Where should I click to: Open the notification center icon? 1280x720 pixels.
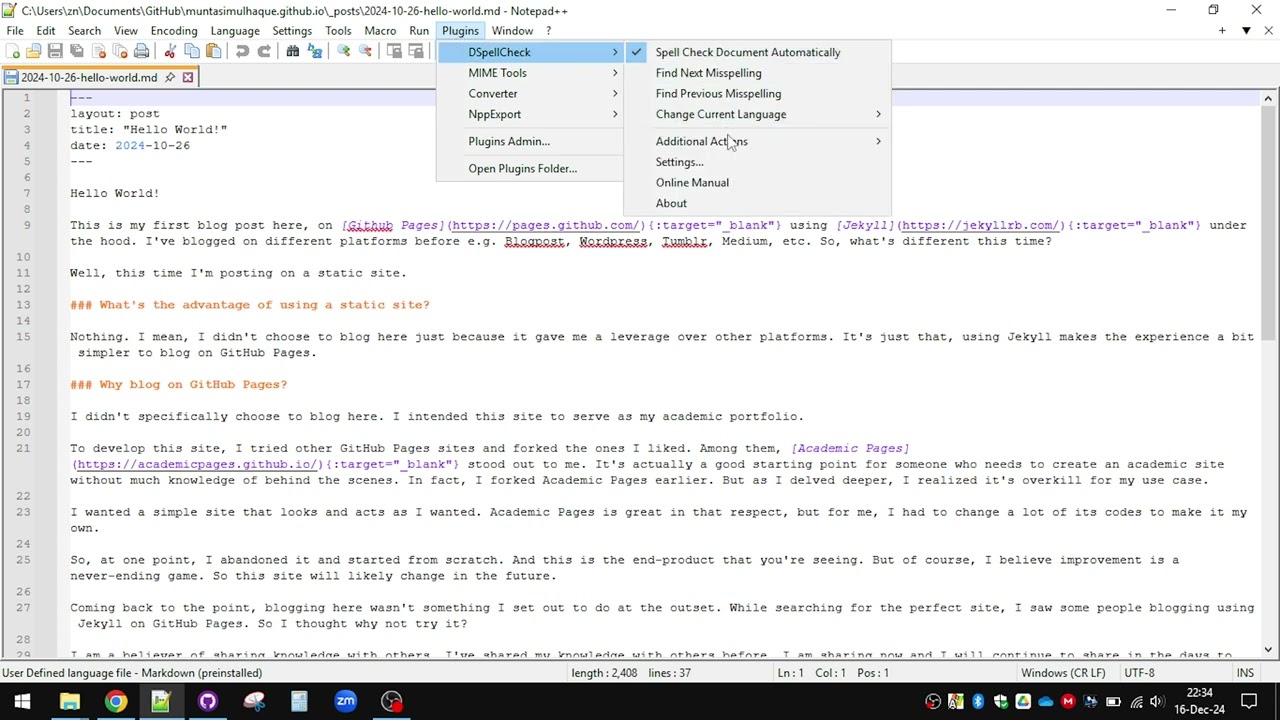(1249, 701)
